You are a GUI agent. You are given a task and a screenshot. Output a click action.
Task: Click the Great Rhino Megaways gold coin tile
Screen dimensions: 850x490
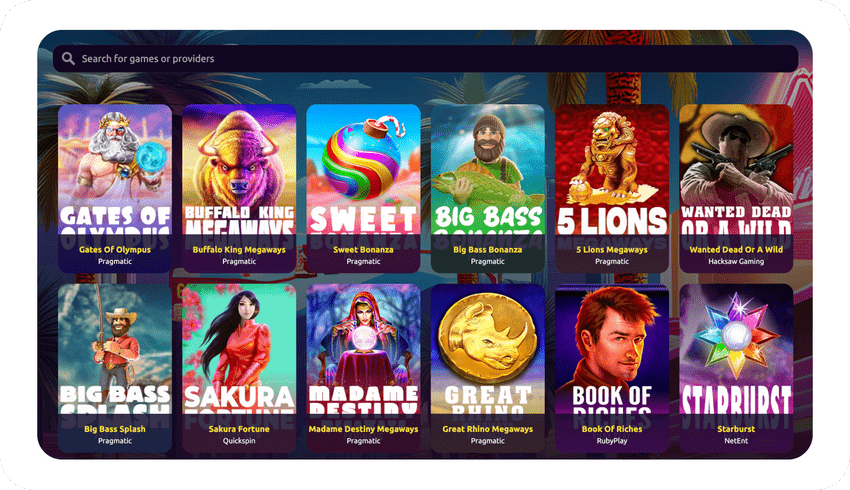tap(487, 368)
